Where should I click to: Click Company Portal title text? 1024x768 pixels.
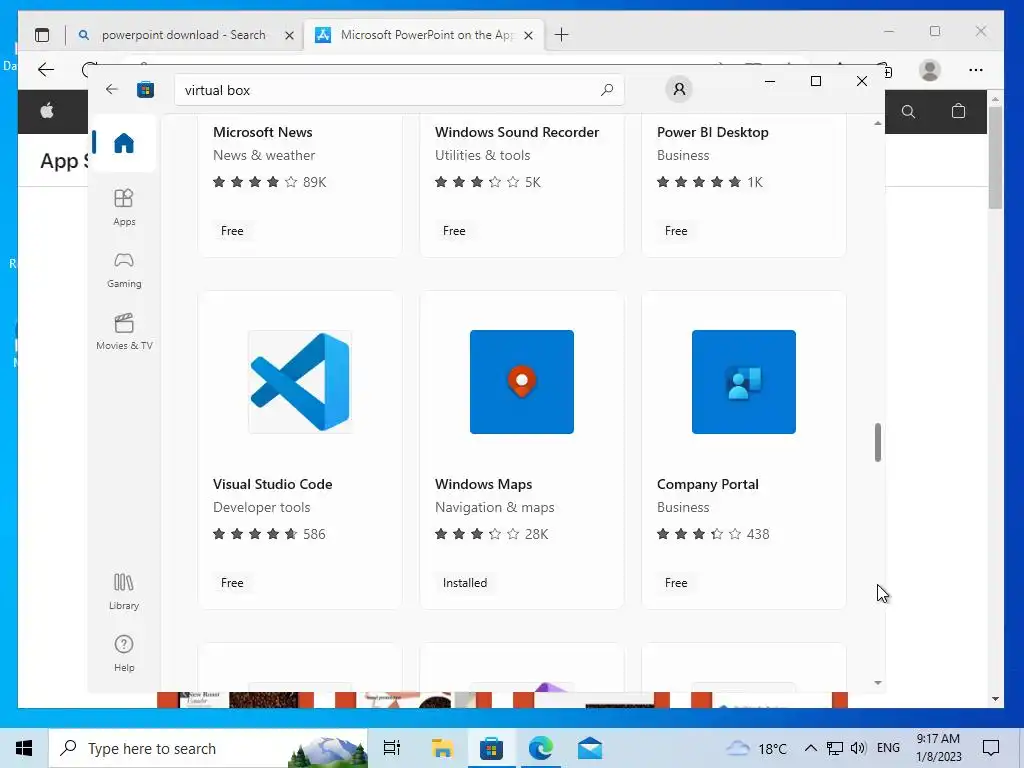coord(707,484)
